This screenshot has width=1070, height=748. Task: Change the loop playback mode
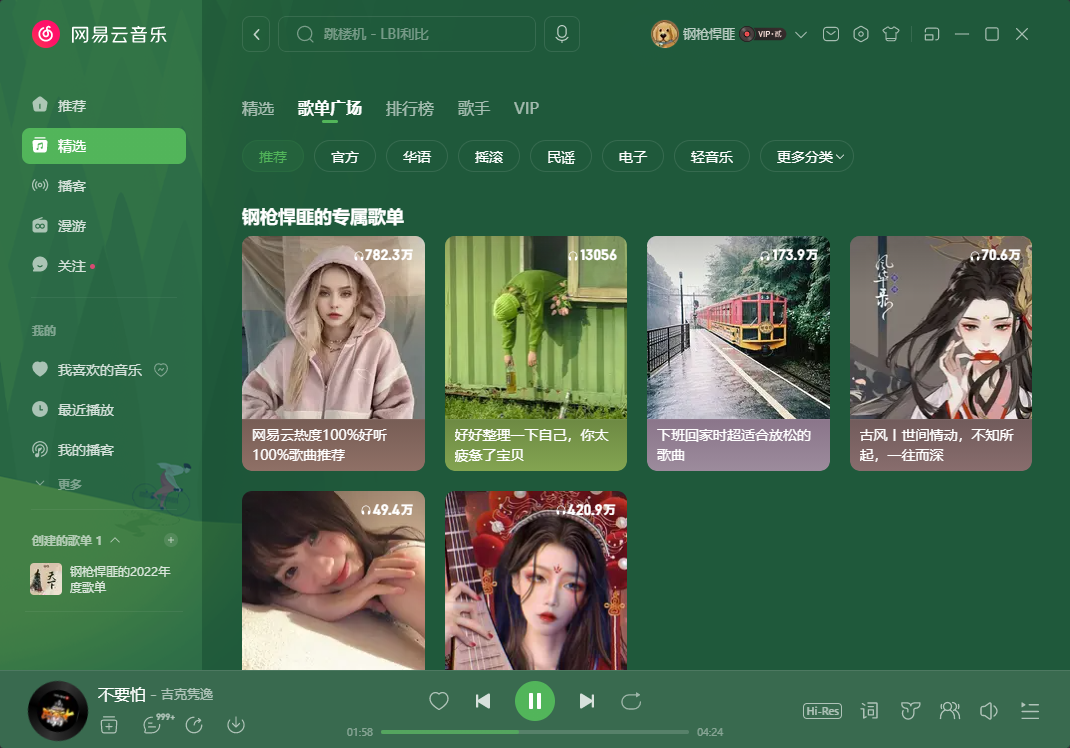click(631, 701)
